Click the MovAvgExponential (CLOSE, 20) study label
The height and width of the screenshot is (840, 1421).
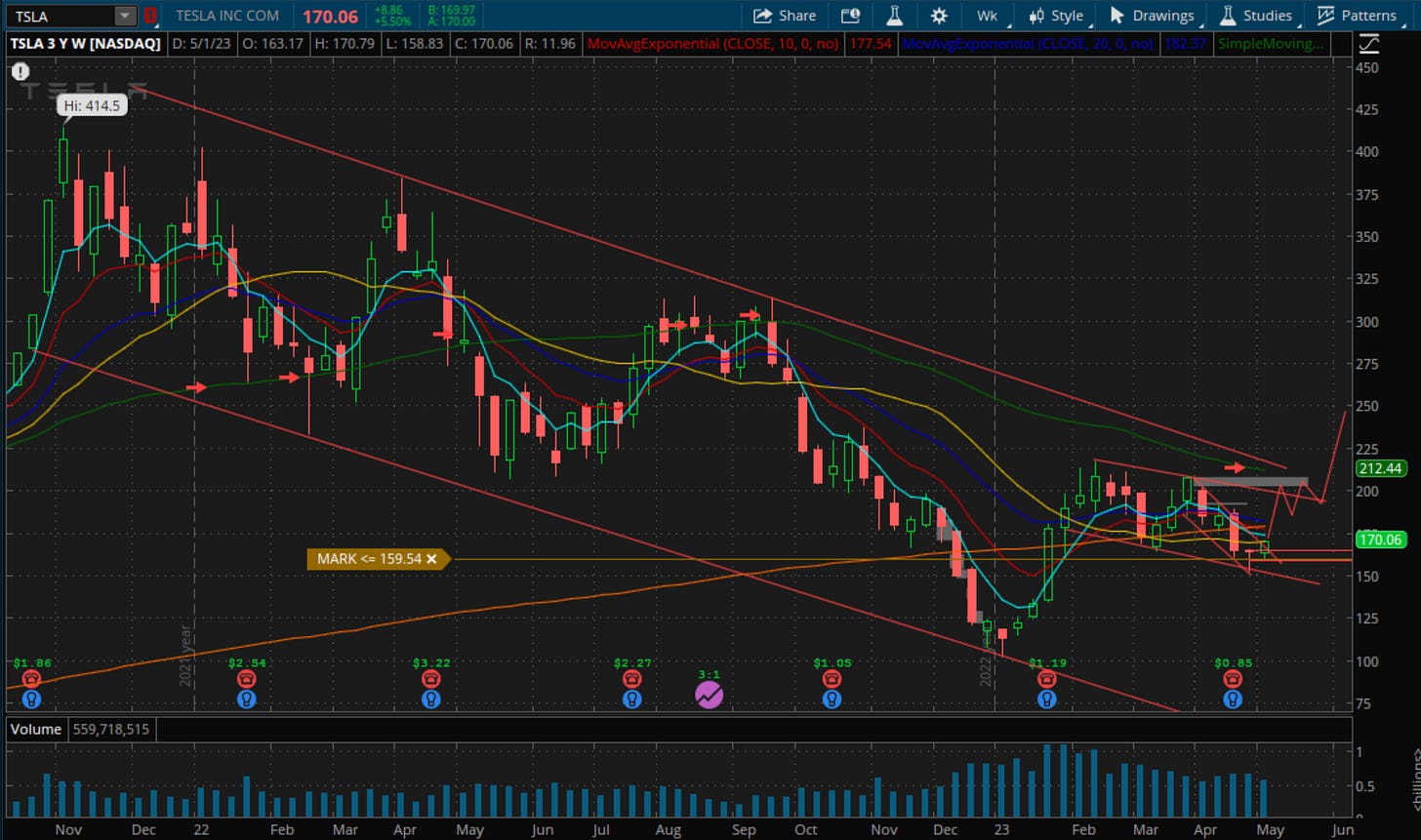click(x=1028, y=44)
